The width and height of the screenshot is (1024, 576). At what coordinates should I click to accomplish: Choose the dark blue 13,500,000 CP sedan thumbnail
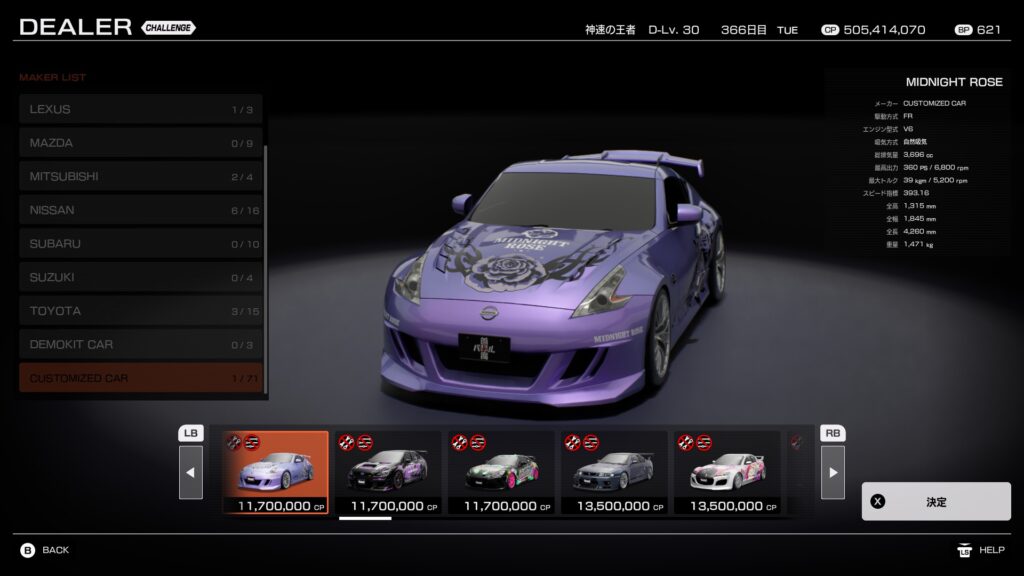(613, 472)
